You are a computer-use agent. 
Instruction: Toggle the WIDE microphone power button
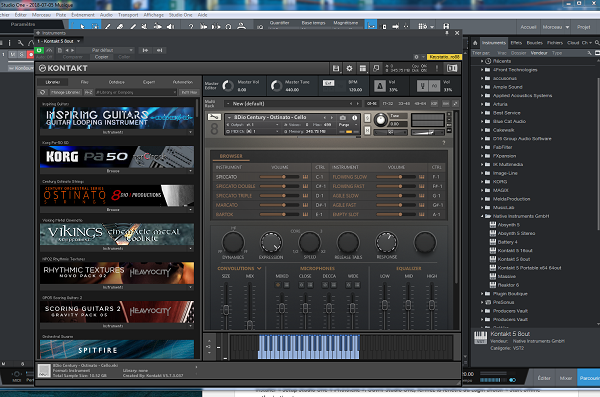[349, 285]
